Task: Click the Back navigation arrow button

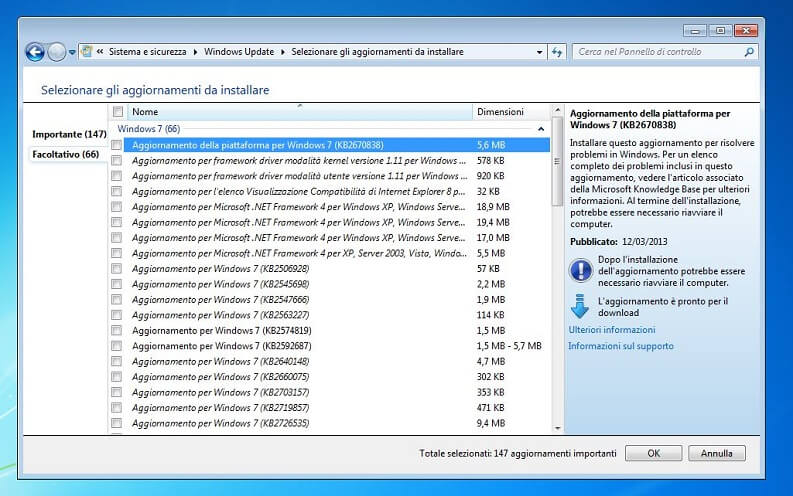Action: pyautogui.click(x=35, y=52)
